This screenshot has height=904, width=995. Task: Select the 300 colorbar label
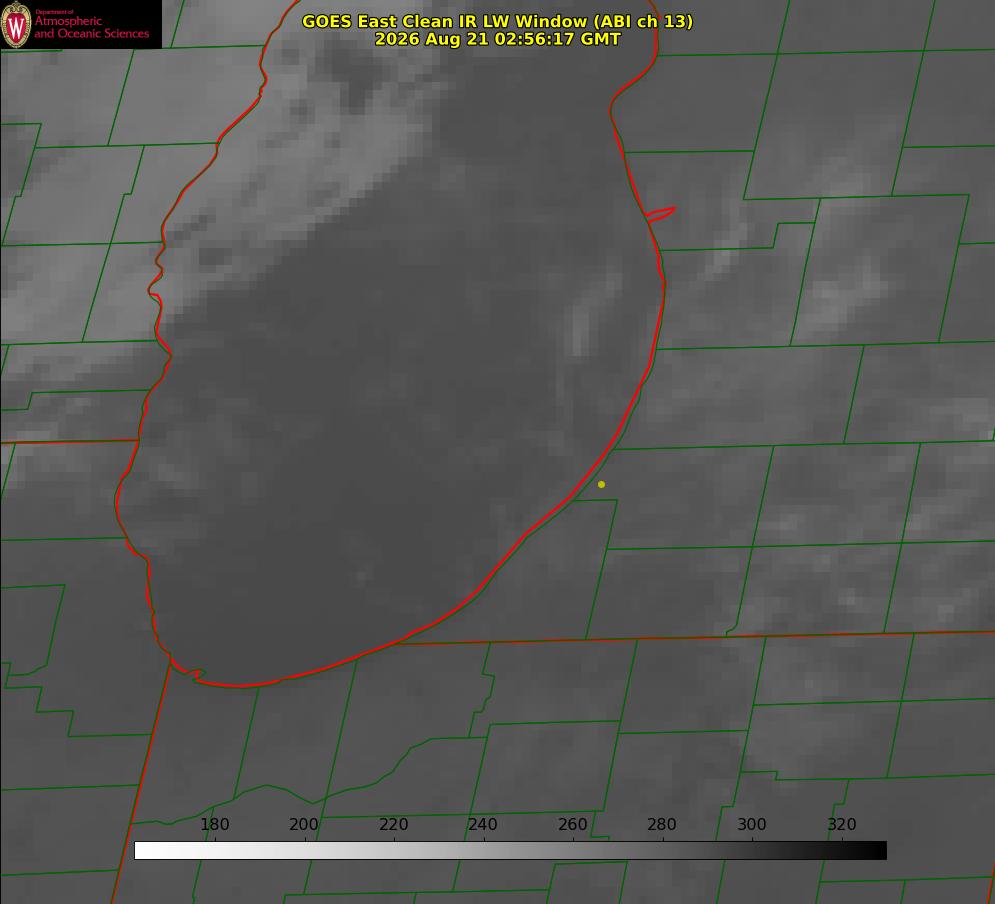coord(752,824)
